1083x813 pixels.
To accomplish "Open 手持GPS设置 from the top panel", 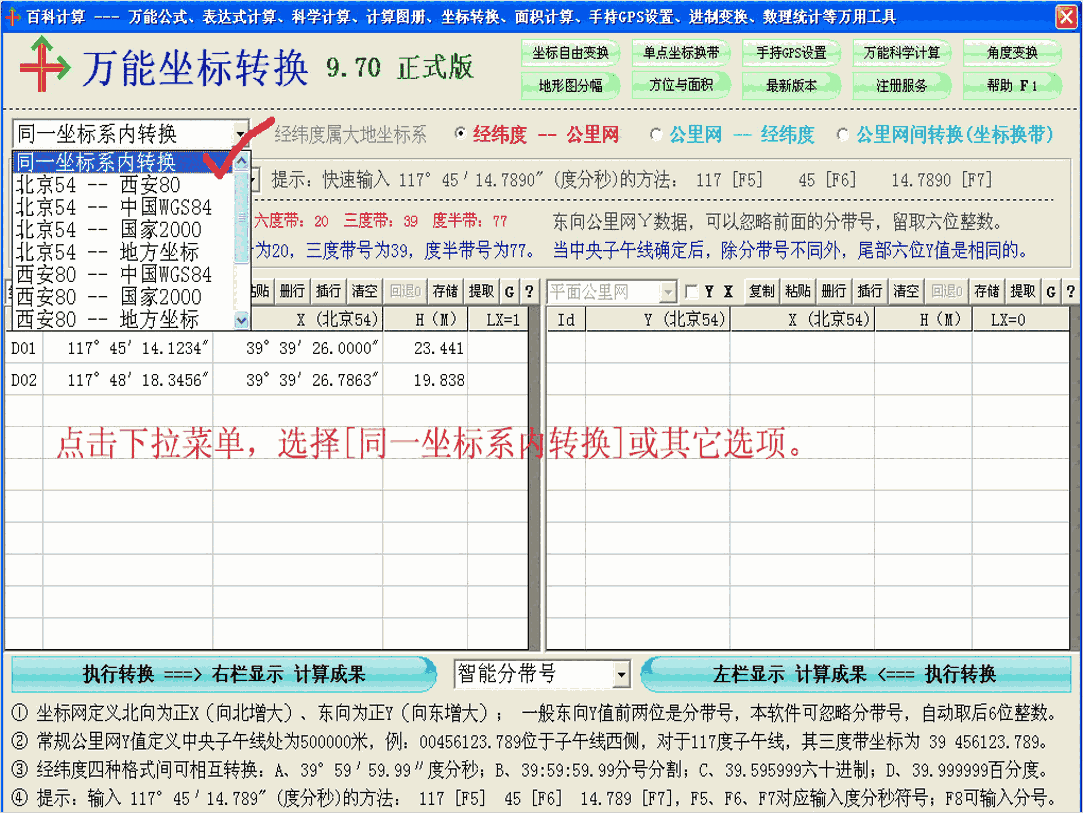I will pyautogui.click(x=789, y=53).
